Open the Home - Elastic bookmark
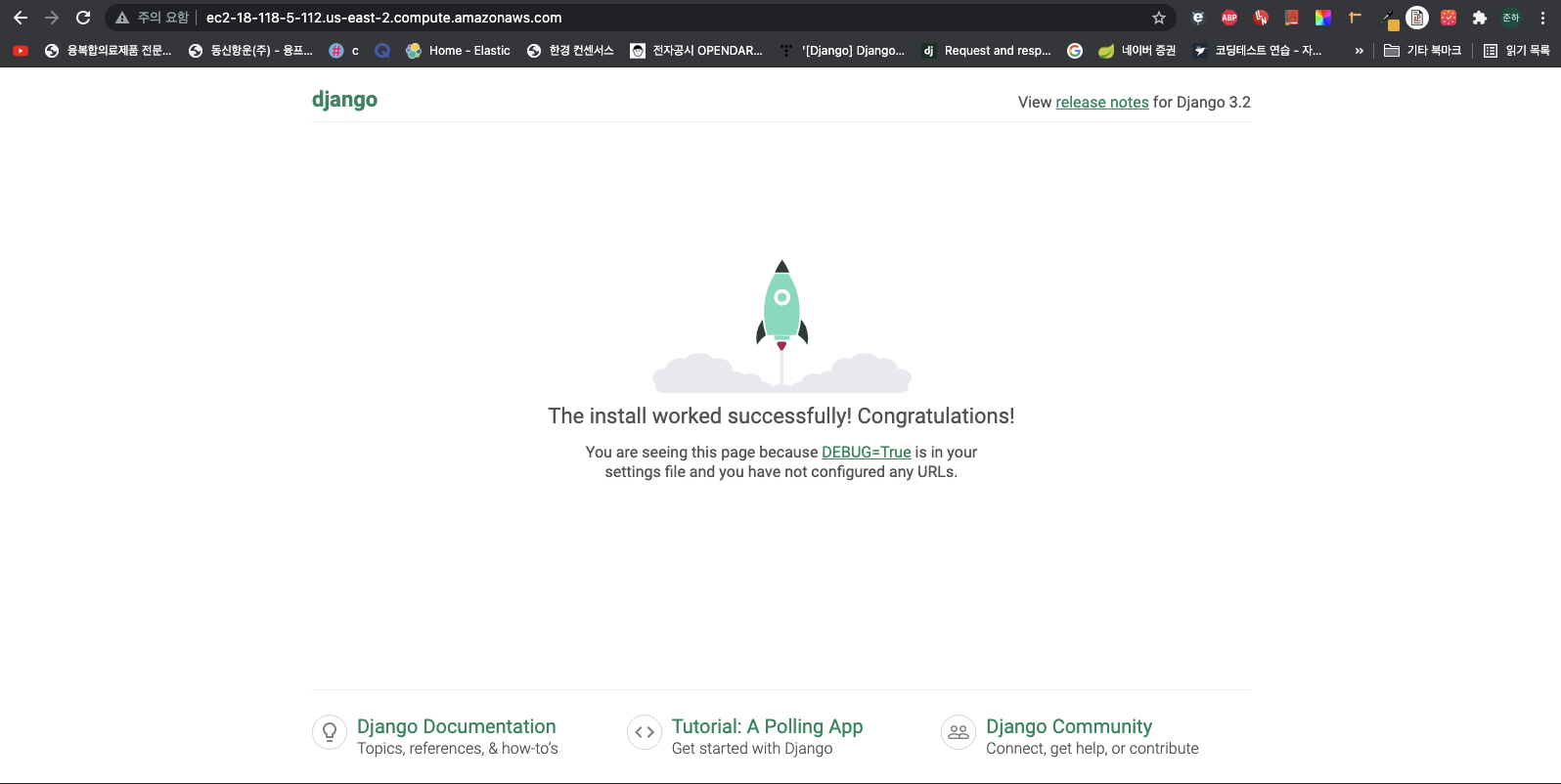This screenshot has width=1561, height=784. (458, 51)
